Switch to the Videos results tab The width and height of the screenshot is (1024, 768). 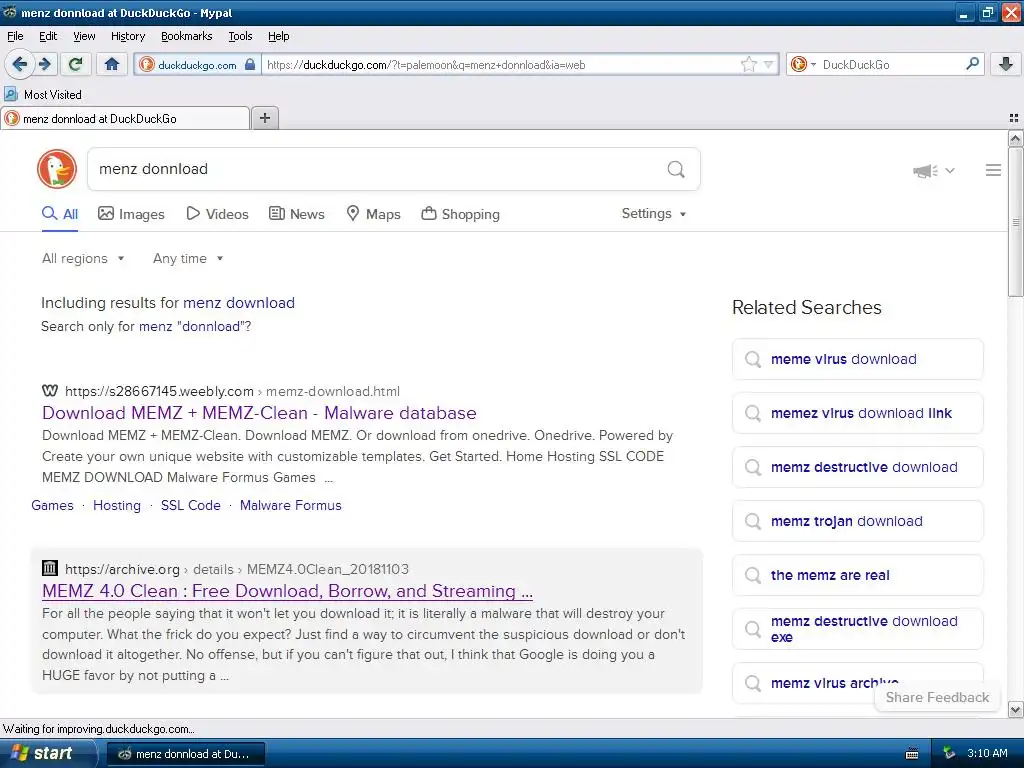point(217,214)
